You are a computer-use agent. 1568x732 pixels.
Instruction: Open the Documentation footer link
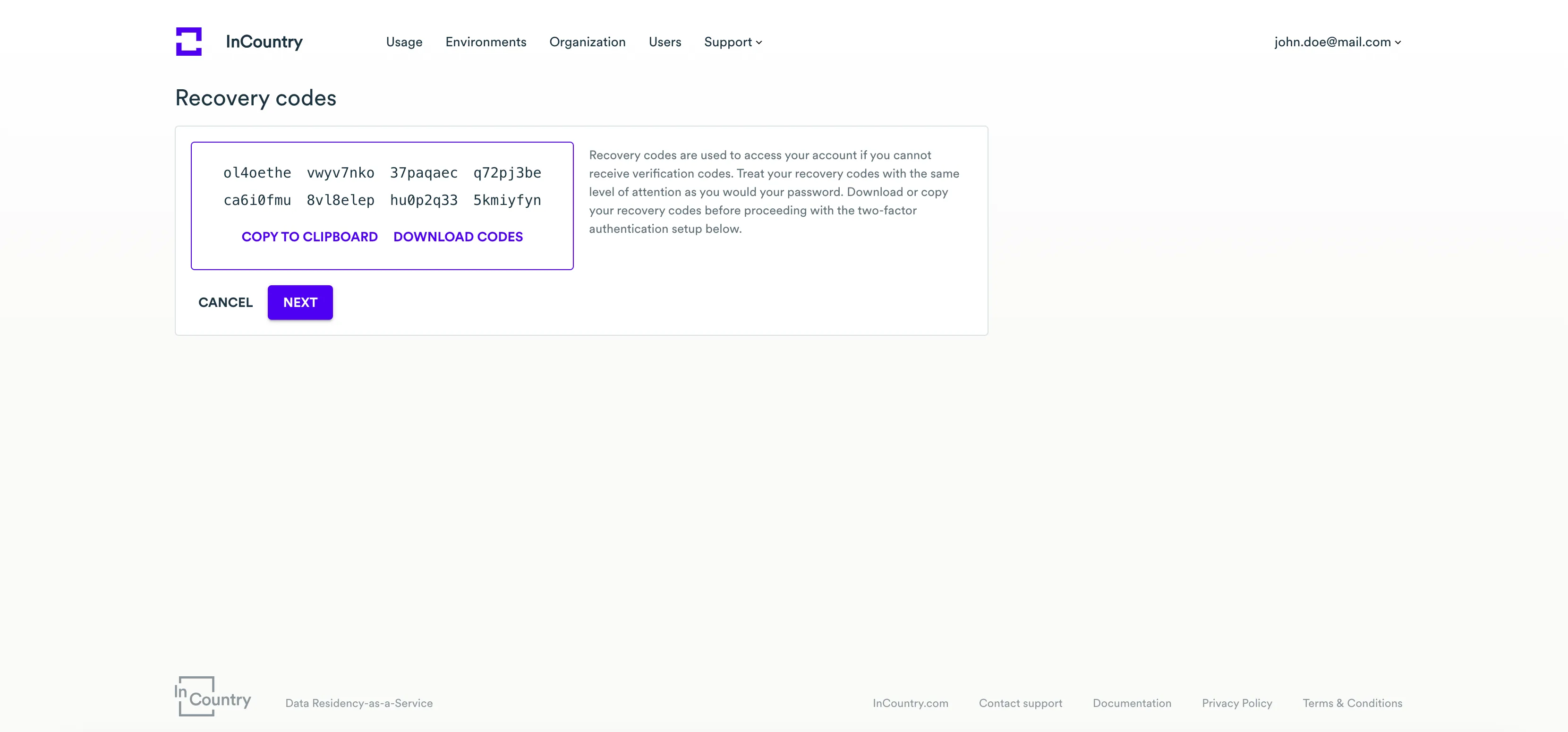tap(1132, 703)
